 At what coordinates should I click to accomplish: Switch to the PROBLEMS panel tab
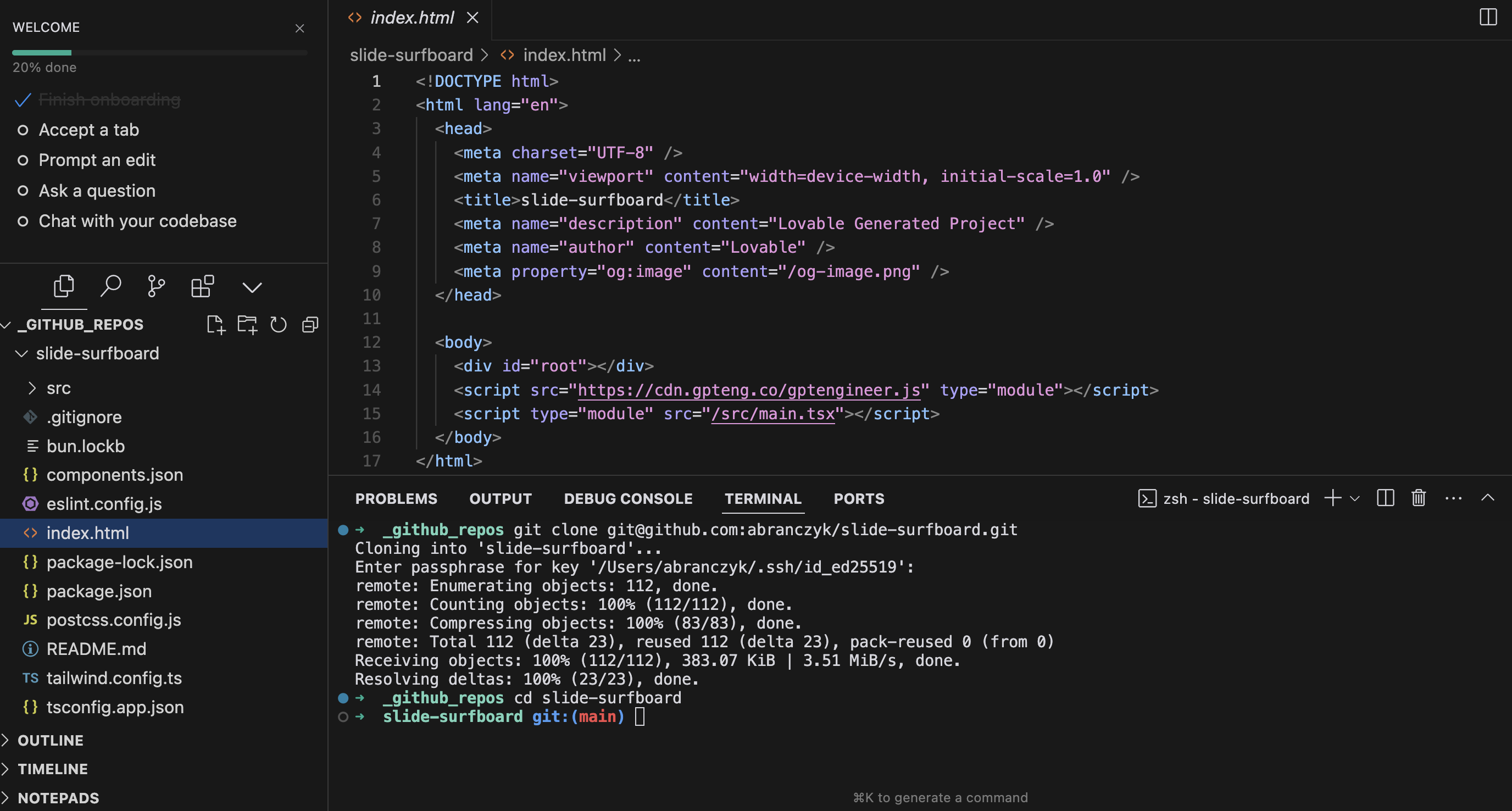(x=396, y=498)
